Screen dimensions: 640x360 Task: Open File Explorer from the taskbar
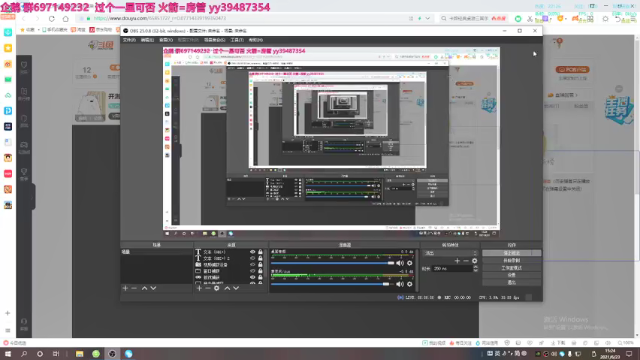(x=80, y=354)
